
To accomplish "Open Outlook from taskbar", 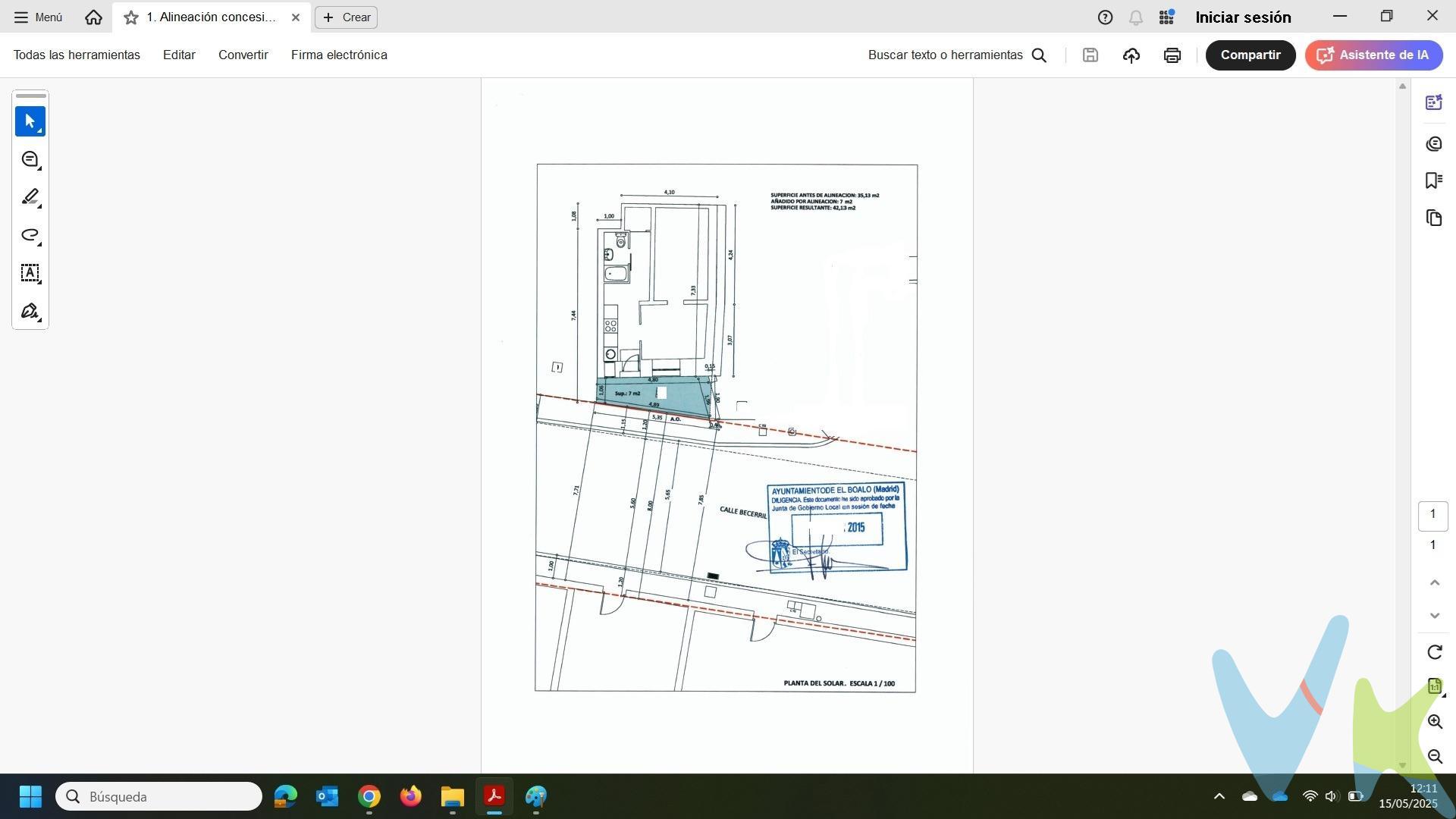I will [328, 796].
